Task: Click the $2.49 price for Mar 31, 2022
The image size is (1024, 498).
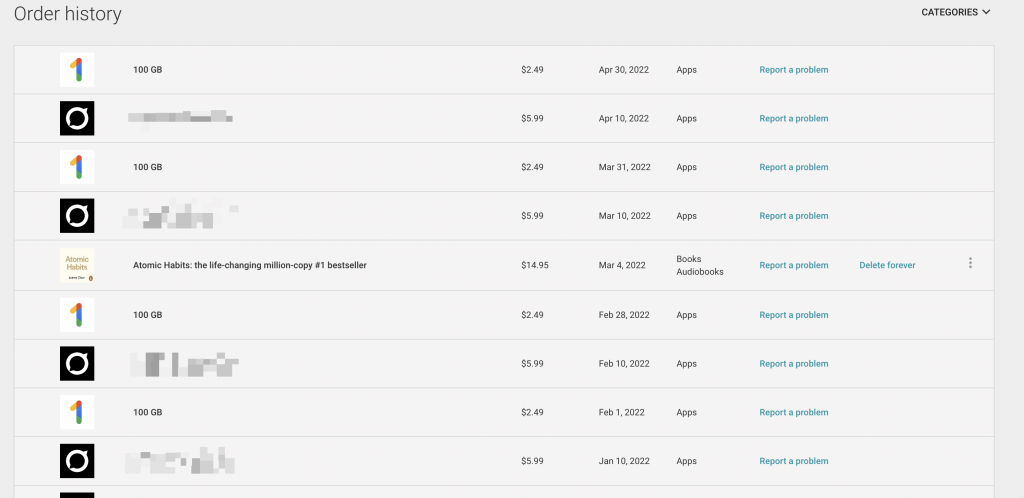Action: point(532,167)
